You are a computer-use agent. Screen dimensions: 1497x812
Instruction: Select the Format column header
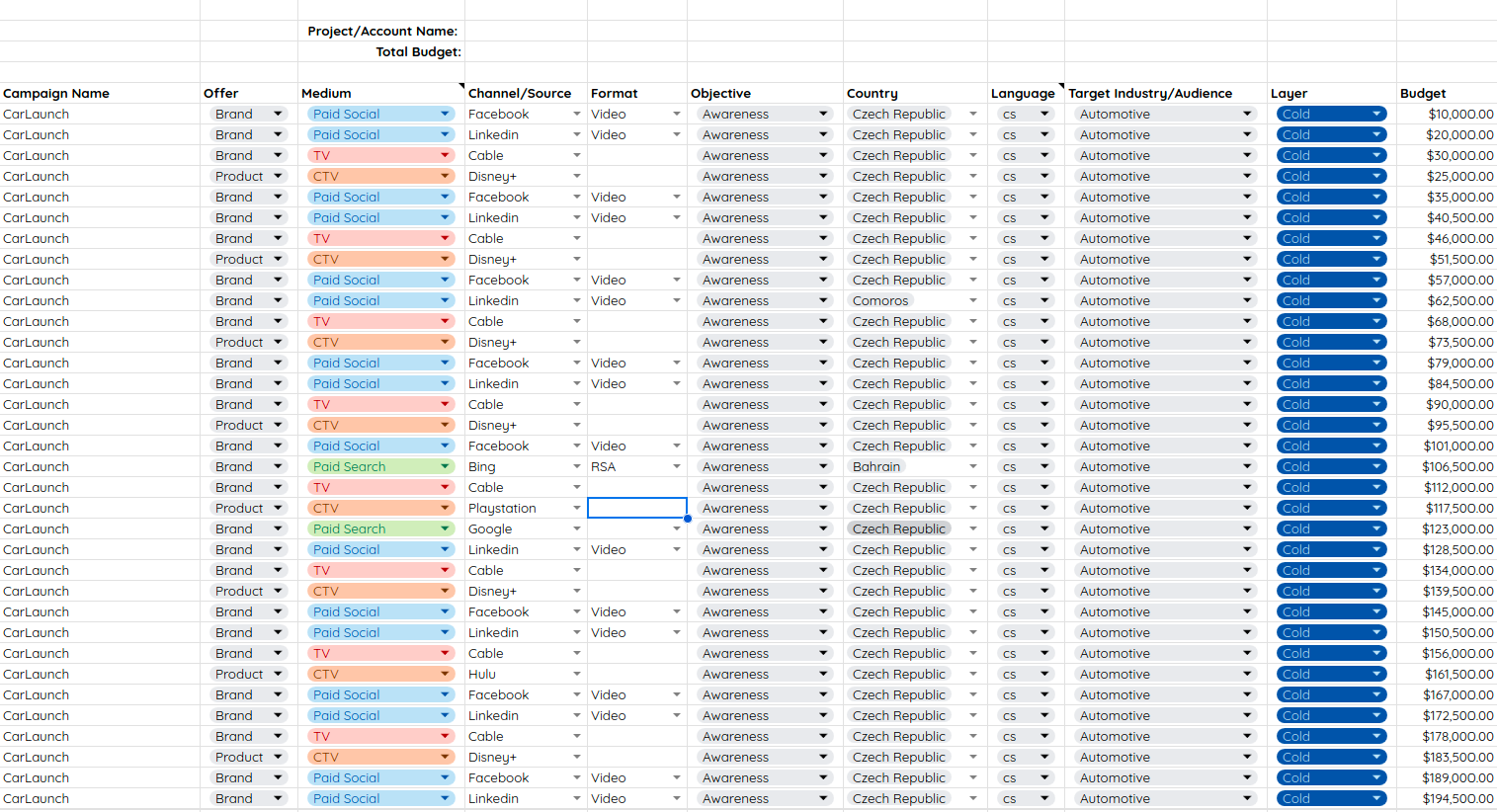point(637,93)
